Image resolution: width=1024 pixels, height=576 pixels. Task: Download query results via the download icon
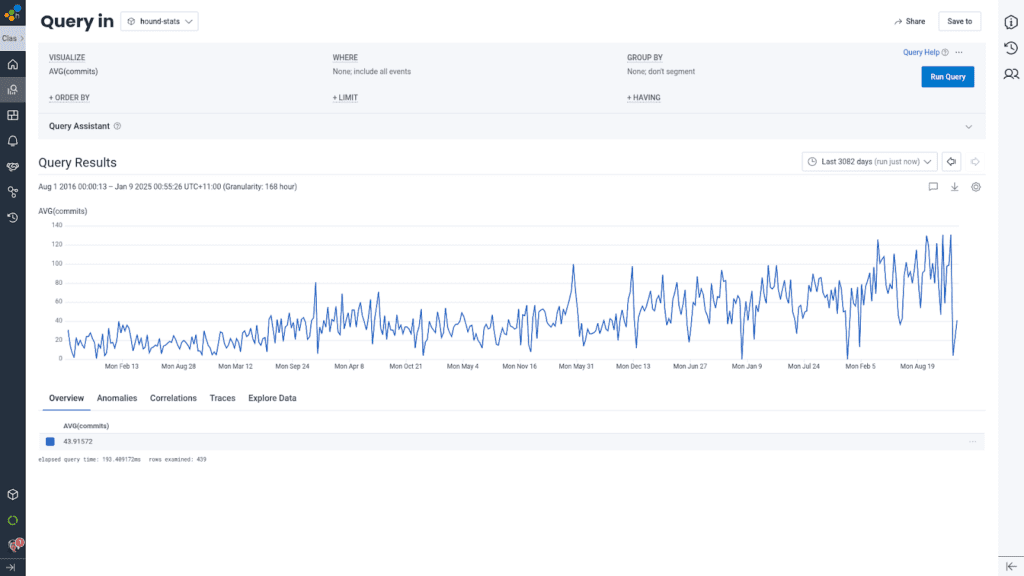coord(954,187)
